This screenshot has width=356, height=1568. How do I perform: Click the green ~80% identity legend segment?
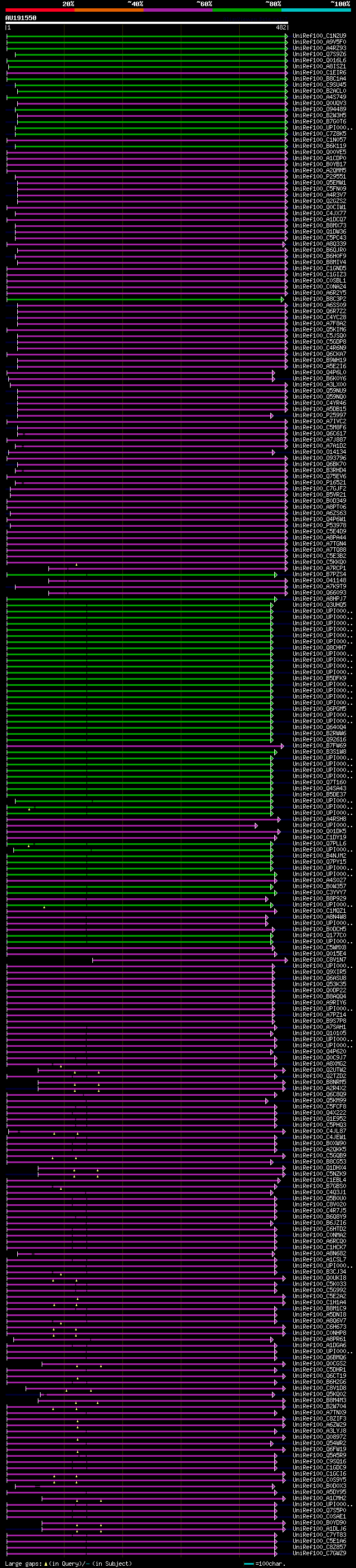(247, 10)
